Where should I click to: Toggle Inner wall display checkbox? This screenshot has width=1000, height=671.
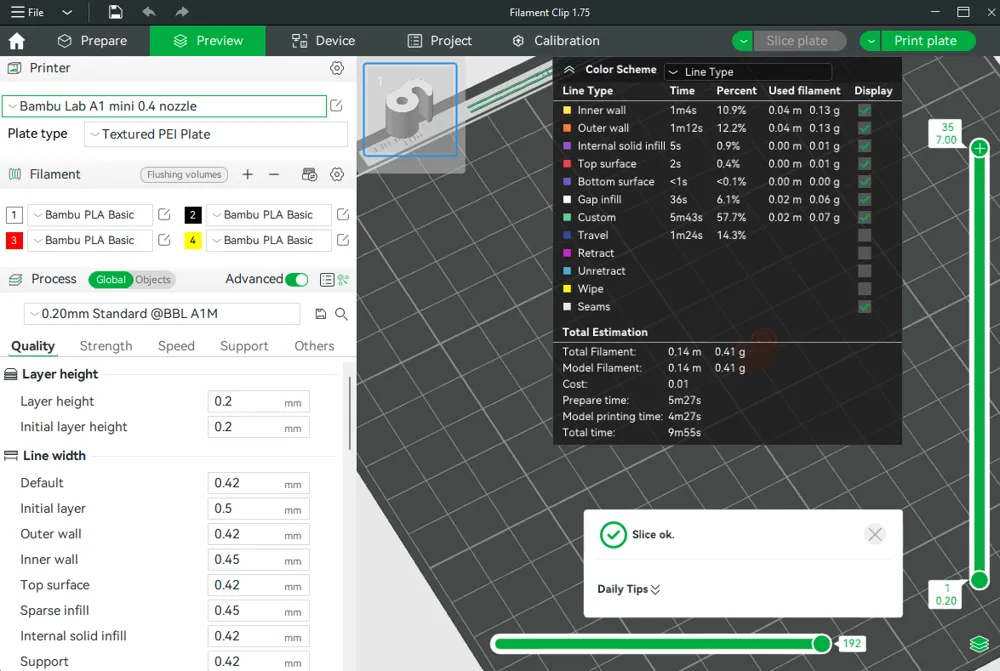864,110
